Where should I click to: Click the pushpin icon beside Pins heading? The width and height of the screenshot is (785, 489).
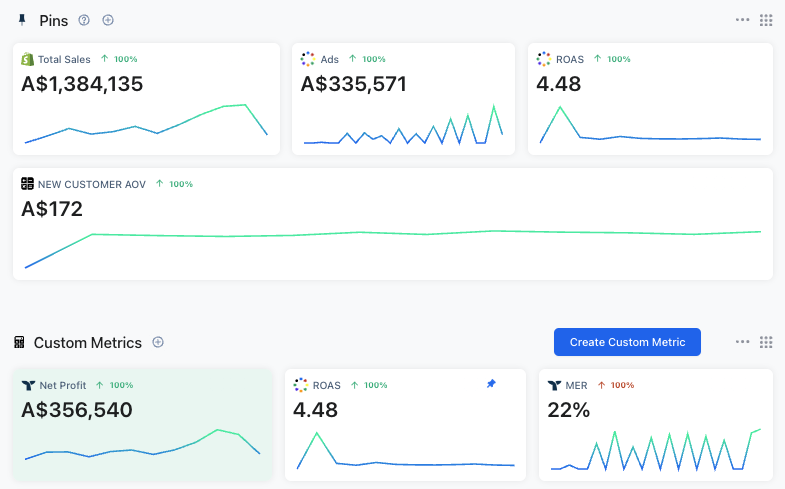22,20
